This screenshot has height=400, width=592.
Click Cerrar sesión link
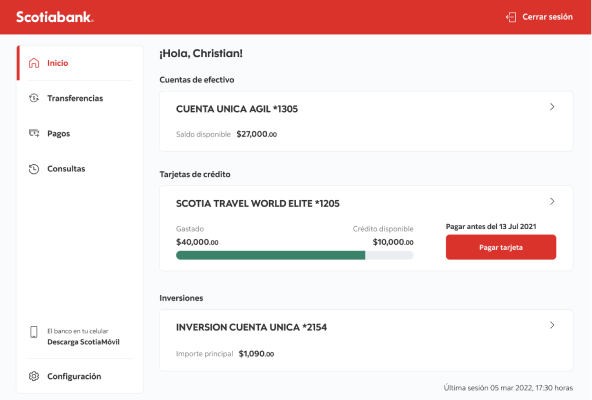click(x=547, y=17)
